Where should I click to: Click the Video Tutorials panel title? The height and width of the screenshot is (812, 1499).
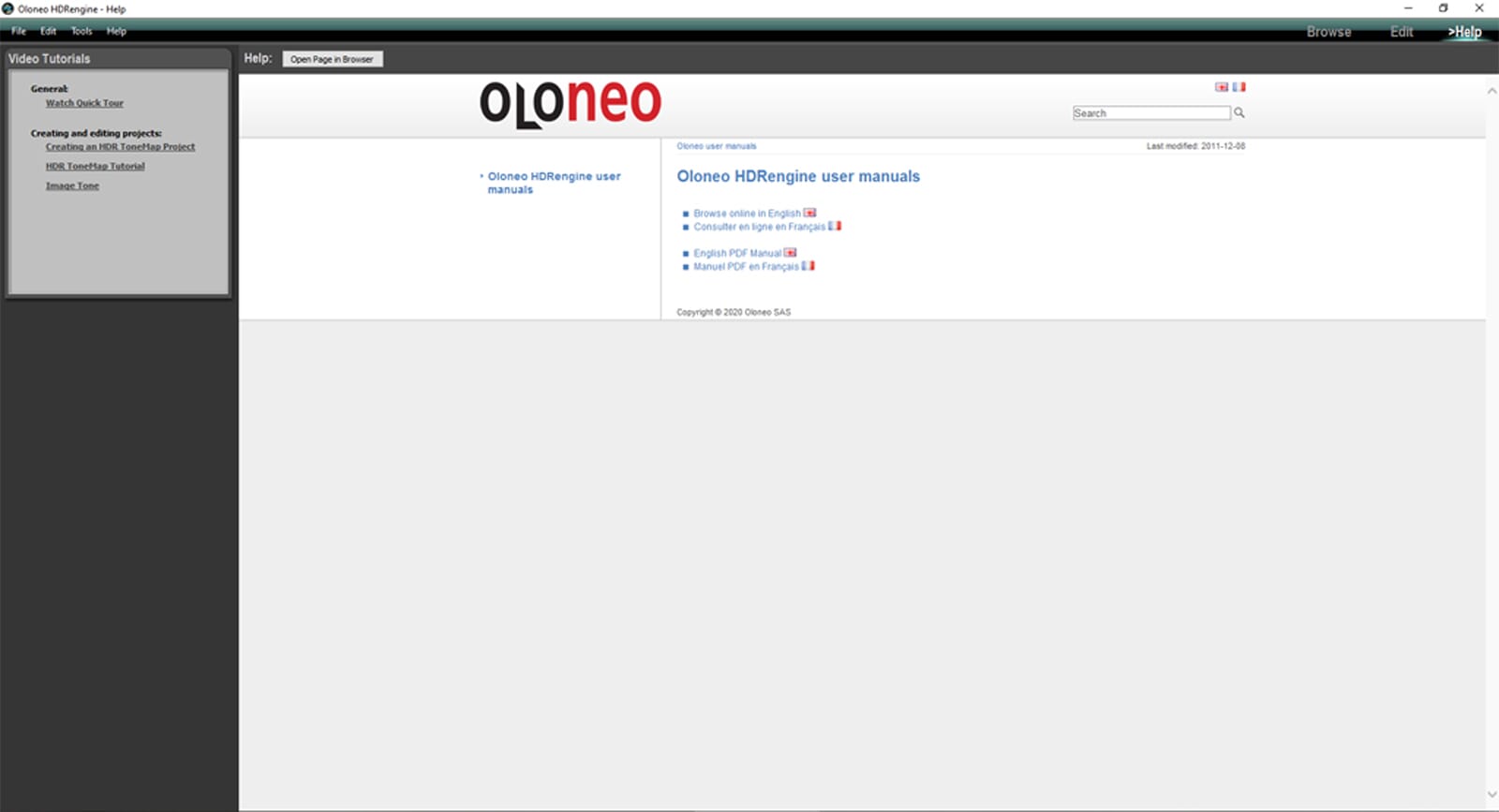[x=50, y=58]
